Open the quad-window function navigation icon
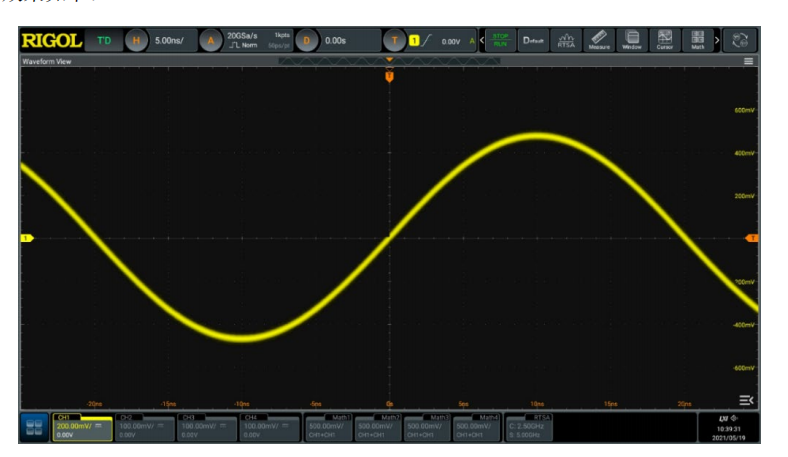 pos(34,428)
